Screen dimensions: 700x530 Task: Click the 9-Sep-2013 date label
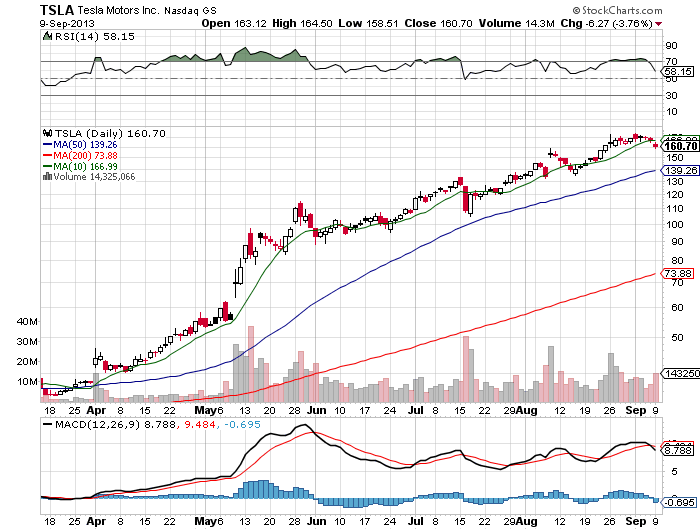[x=67, y=24]
